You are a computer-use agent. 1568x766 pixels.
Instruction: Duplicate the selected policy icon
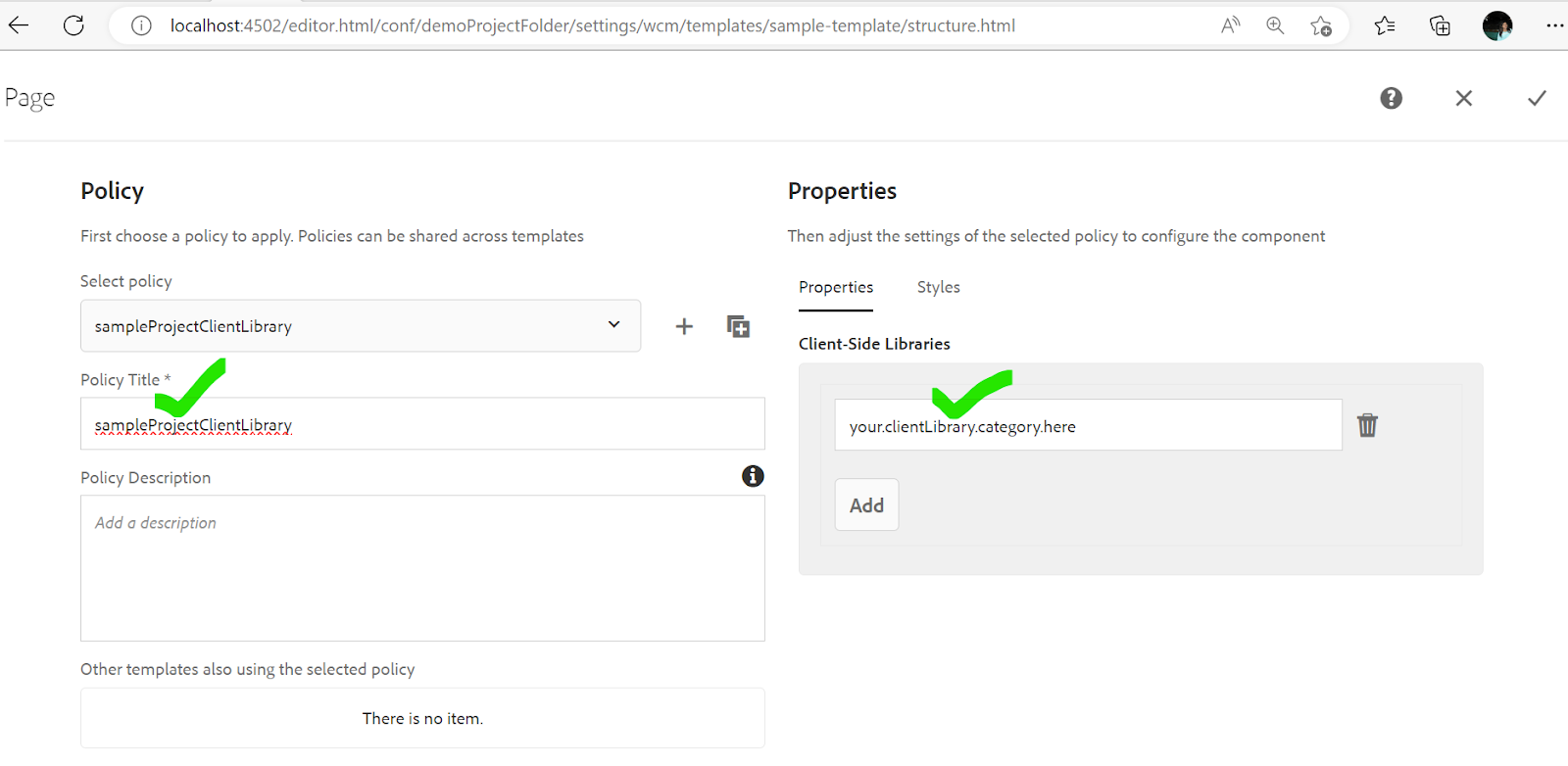[738, 326]
